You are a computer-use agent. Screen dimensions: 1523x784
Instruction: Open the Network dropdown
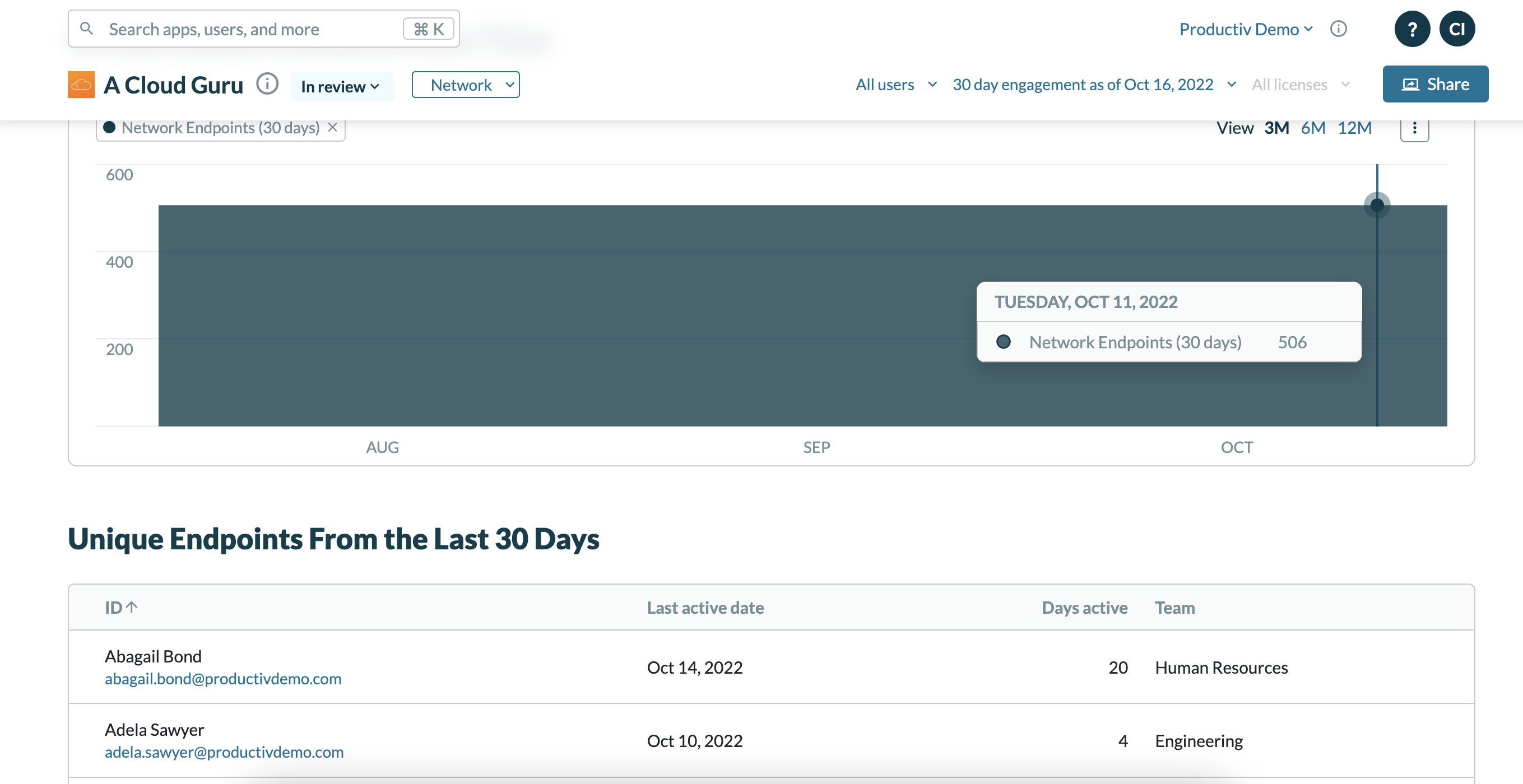click(465, 85)
